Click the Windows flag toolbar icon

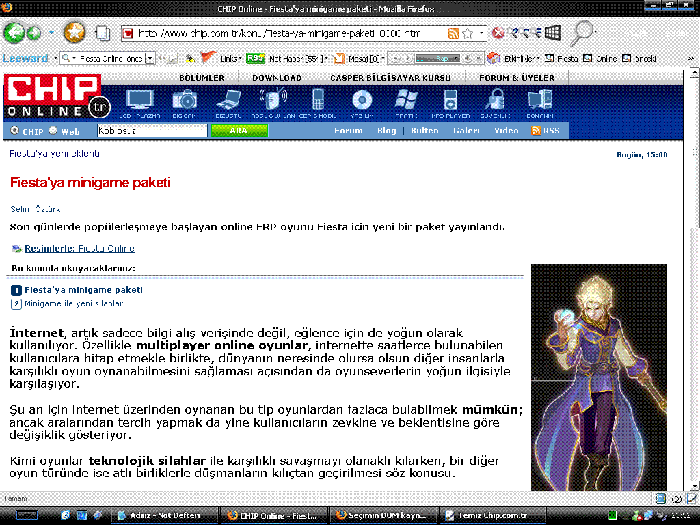click(x=553, y=33)
